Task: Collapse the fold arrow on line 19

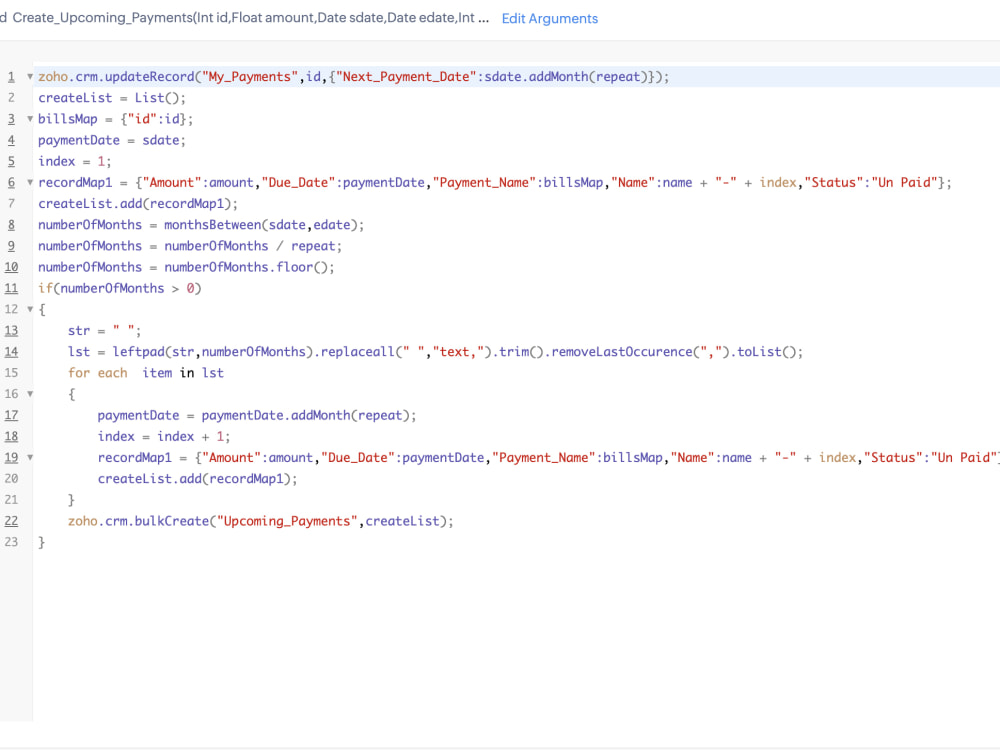Action: coord(30,457)
